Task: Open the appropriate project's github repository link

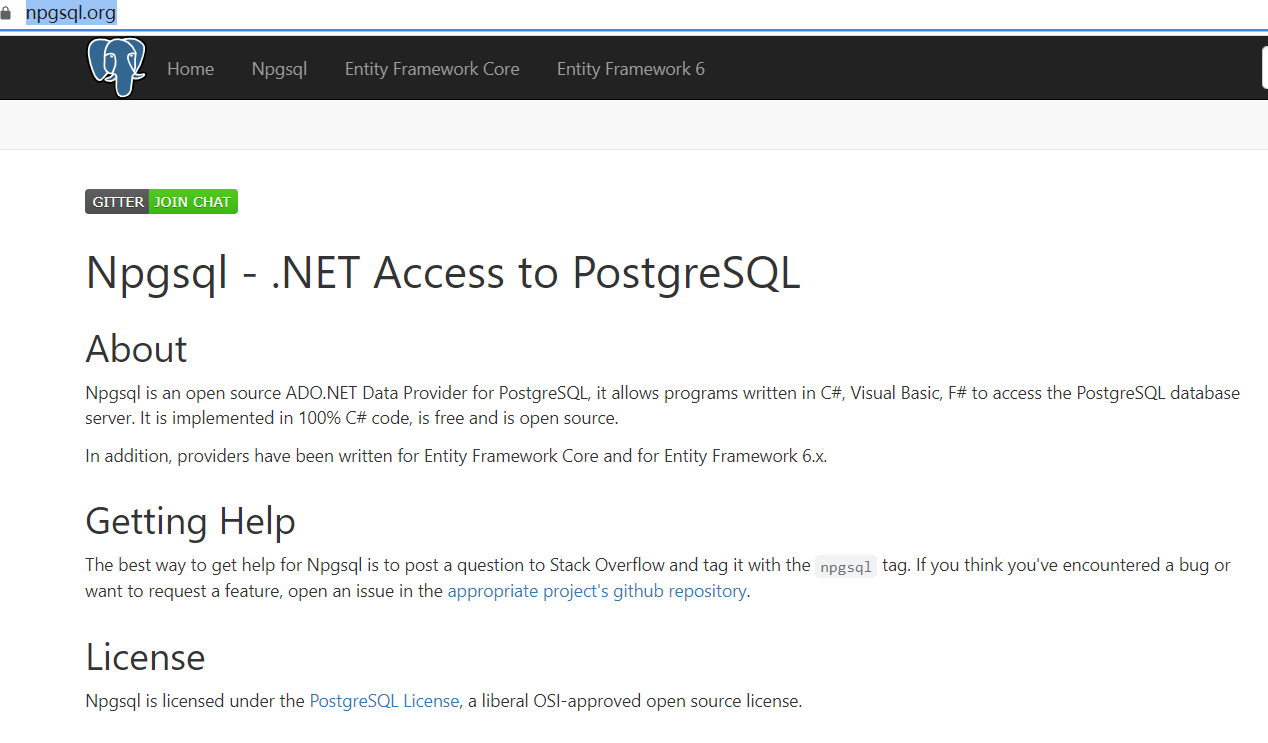Action: point(596,591)
